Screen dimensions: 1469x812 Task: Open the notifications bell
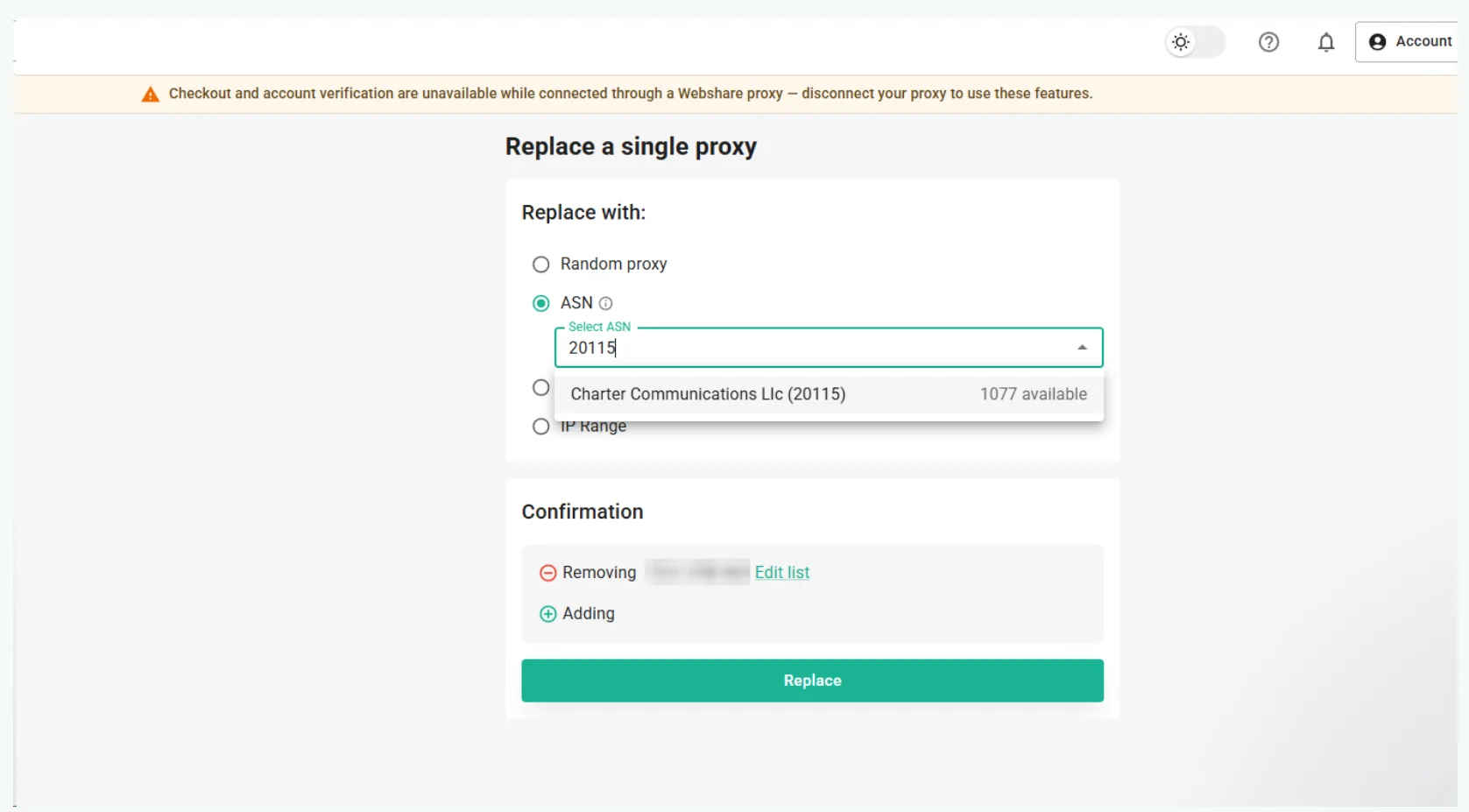tap(1326, 42)
